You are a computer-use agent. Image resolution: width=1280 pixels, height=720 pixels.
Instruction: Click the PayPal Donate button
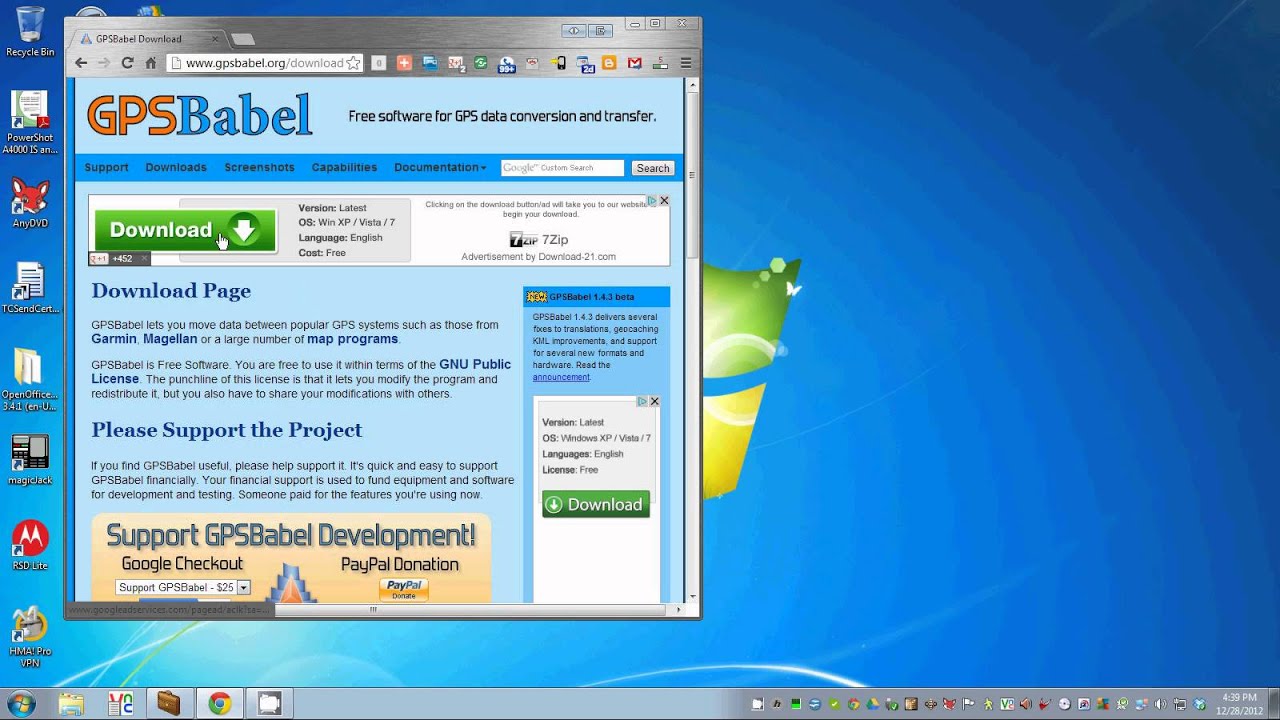[x=404, y=590]
